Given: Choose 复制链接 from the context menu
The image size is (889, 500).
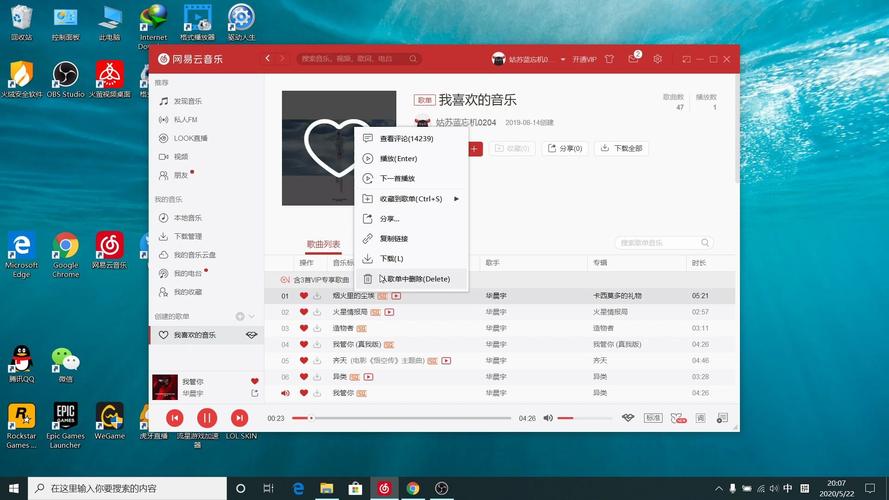Looking at the screenshot, I should click(394, 239).
